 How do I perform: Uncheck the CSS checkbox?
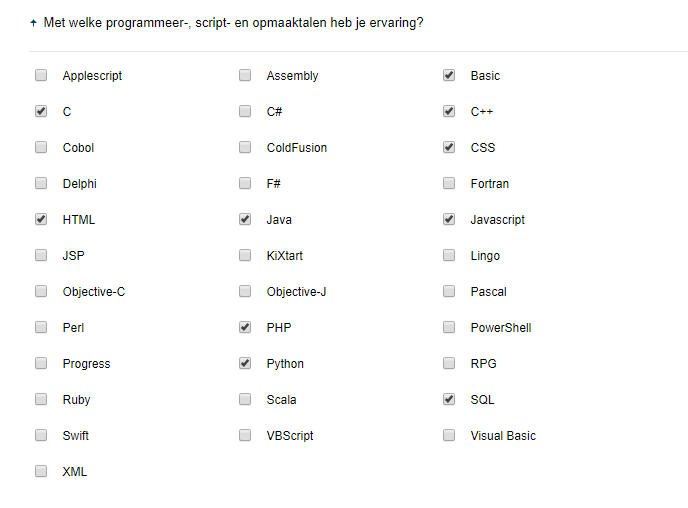pos(449,147)
